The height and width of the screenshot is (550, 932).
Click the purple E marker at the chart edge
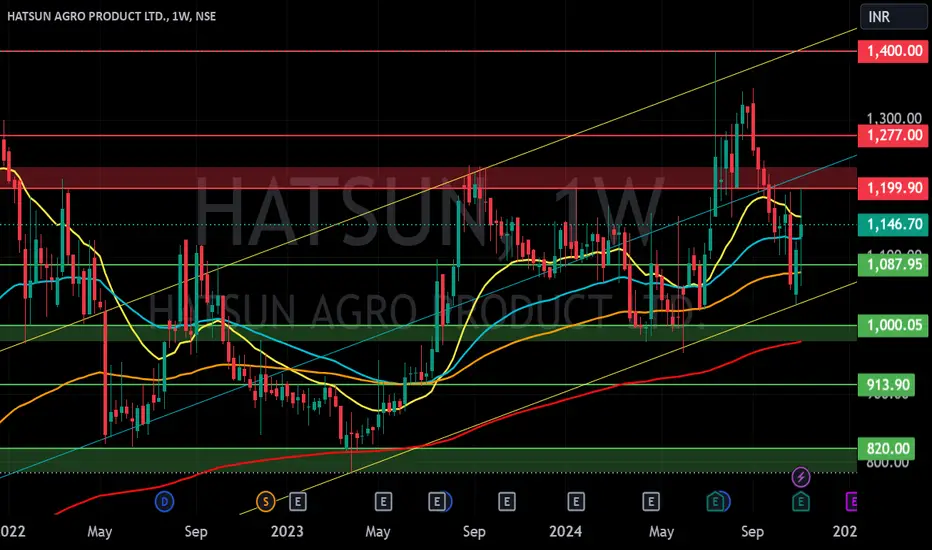coord(851,502)
